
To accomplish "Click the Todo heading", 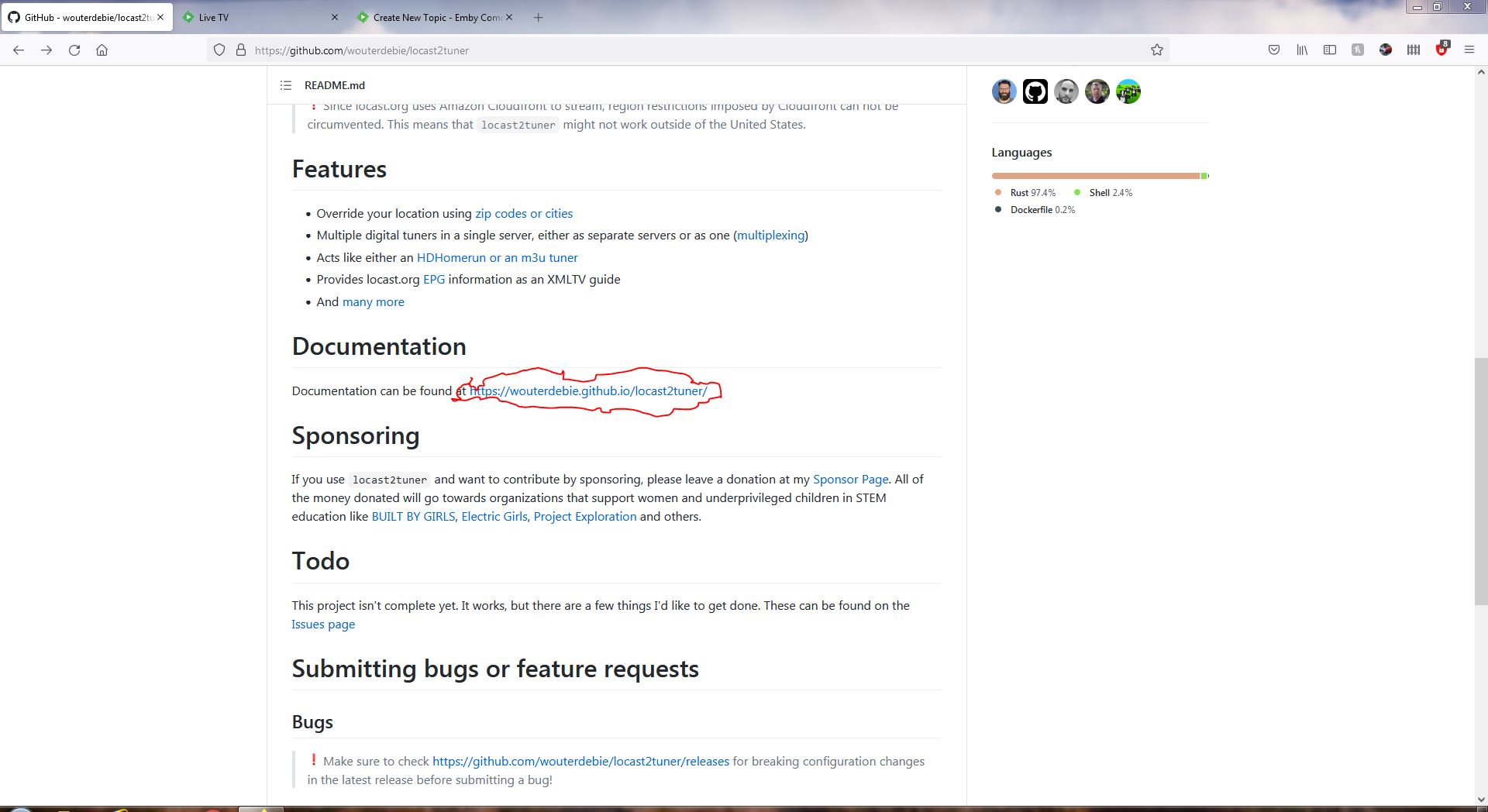I will pyautogui.click(x=321, y=561).
